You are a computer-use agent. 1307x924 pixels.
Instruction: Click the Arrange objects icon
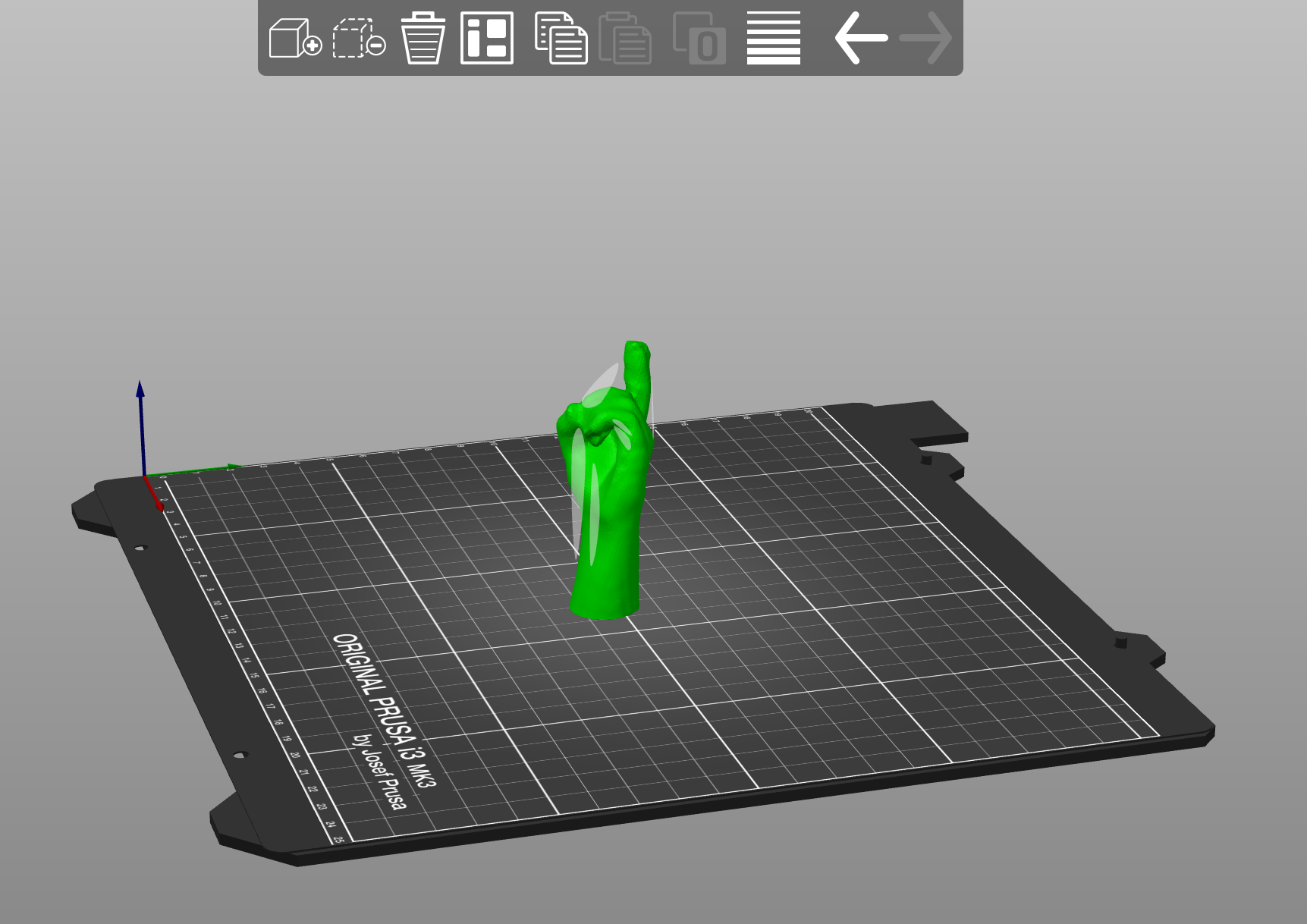[x=487, y=38]
